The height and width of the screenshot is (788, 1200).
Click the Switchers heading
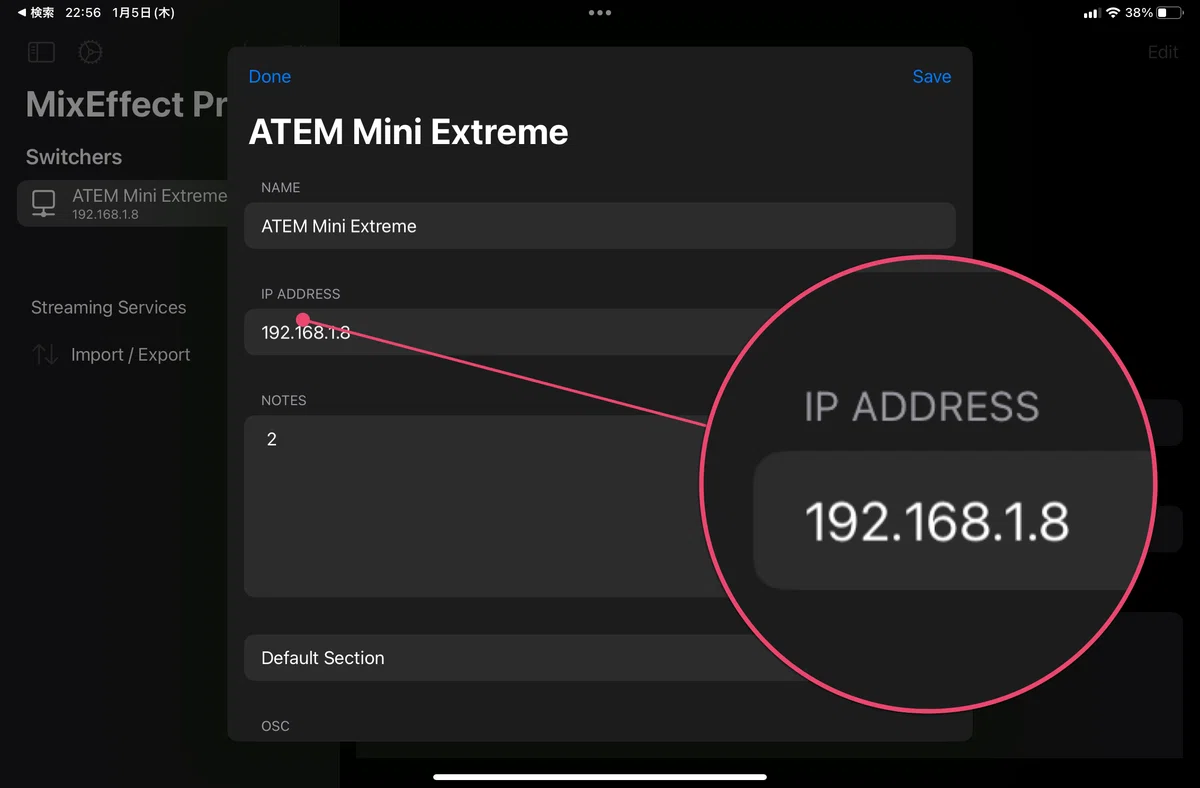74,157
